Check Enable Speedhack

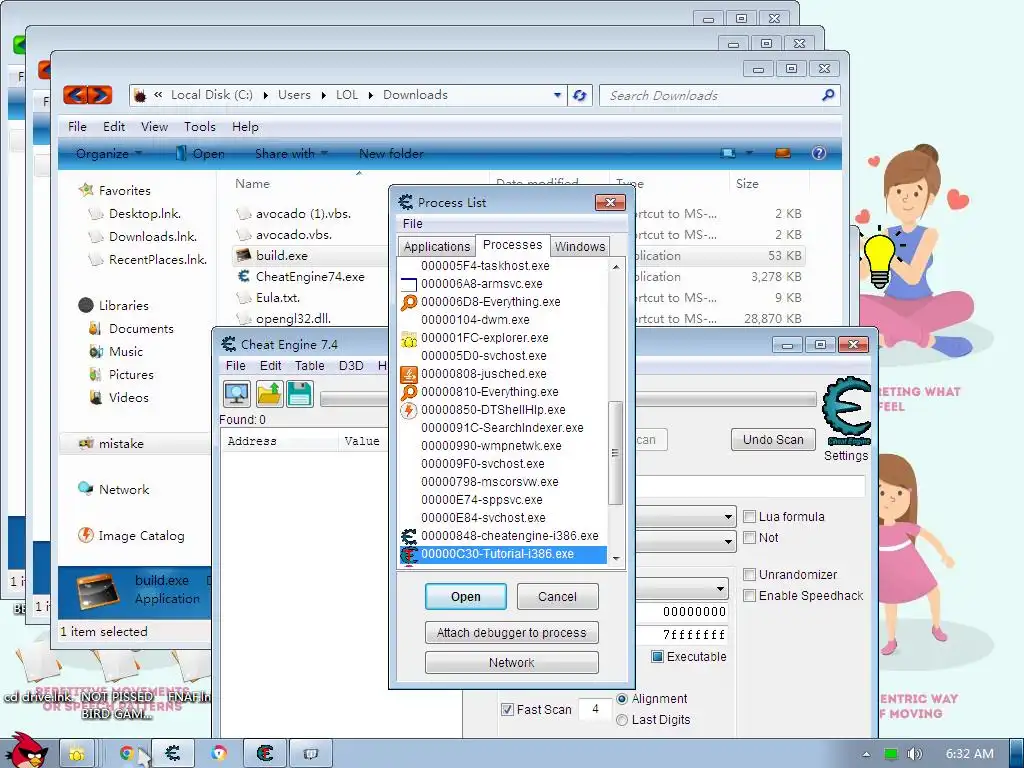point(750,596)
